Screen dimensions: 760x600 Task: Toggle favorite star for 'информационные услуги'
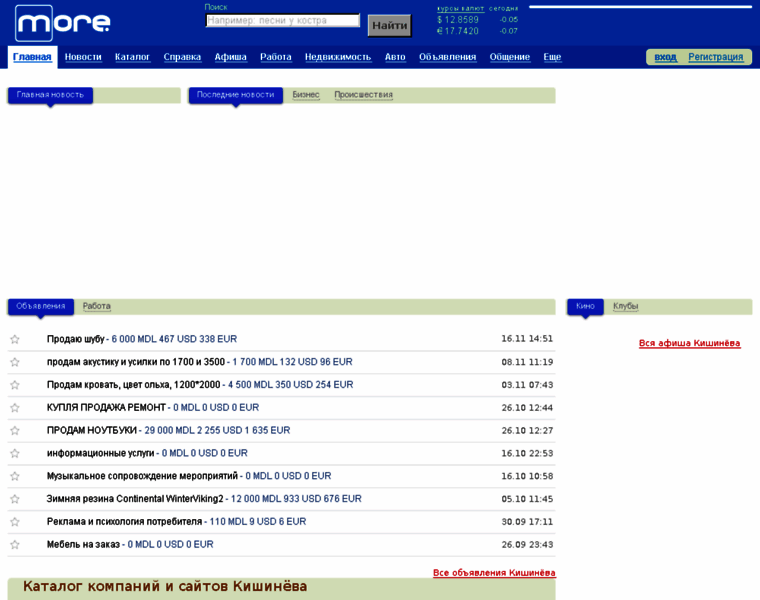point(15,453)
